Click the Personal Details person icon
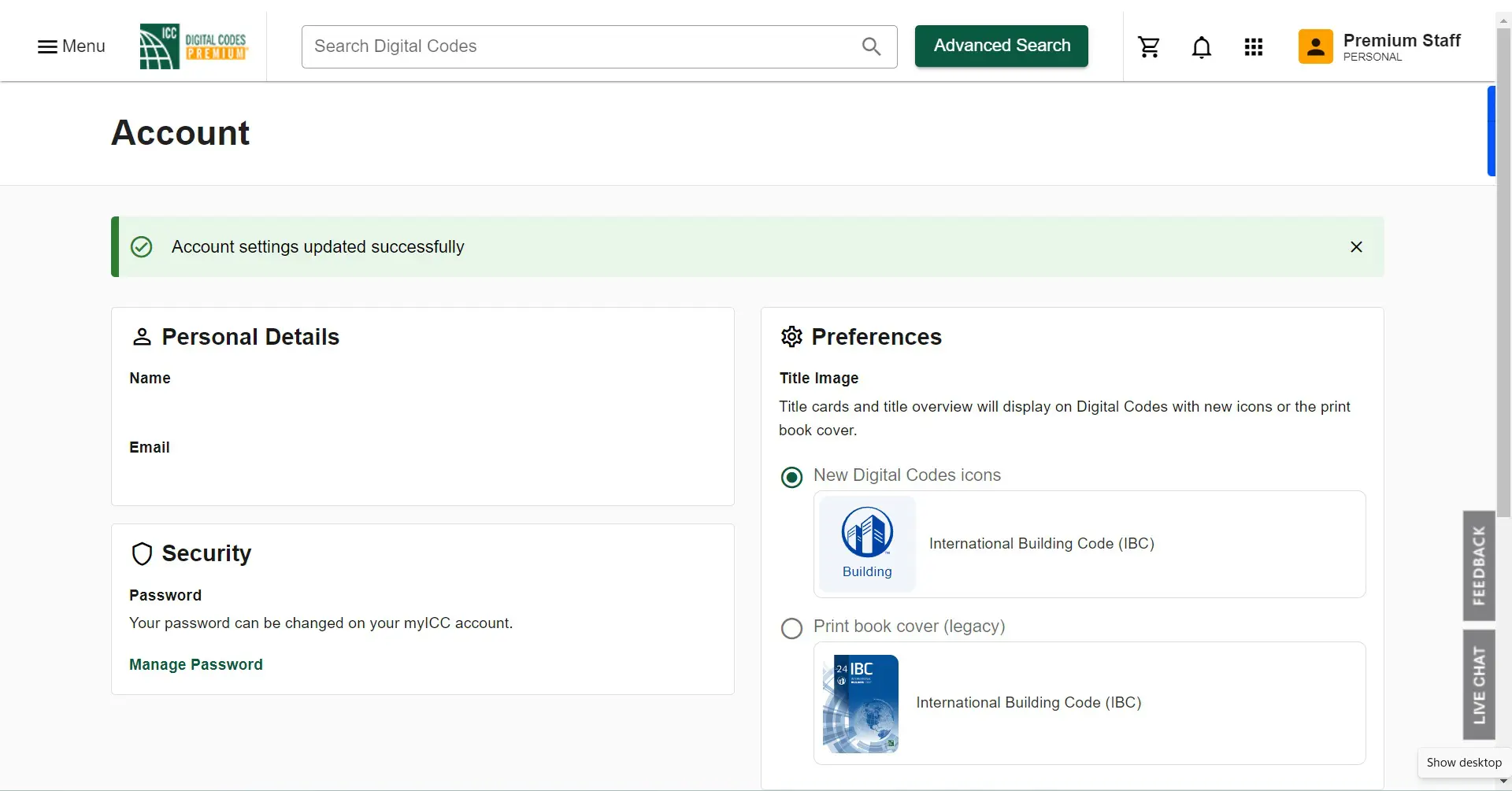The image size is (1512, 791). (142, 337)
